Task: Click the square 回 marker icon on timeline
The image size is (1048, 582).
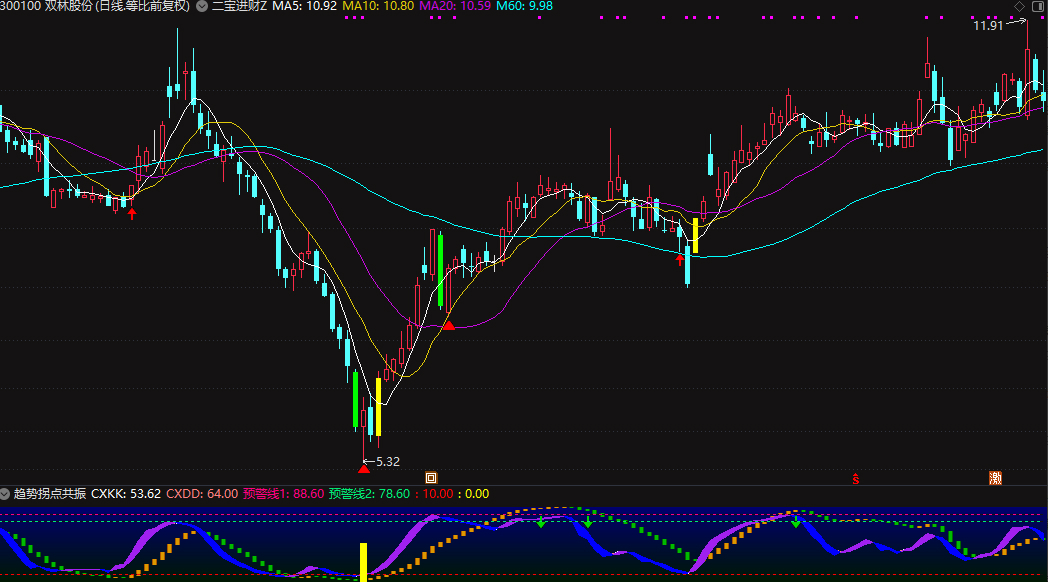Action: point(431,477)
